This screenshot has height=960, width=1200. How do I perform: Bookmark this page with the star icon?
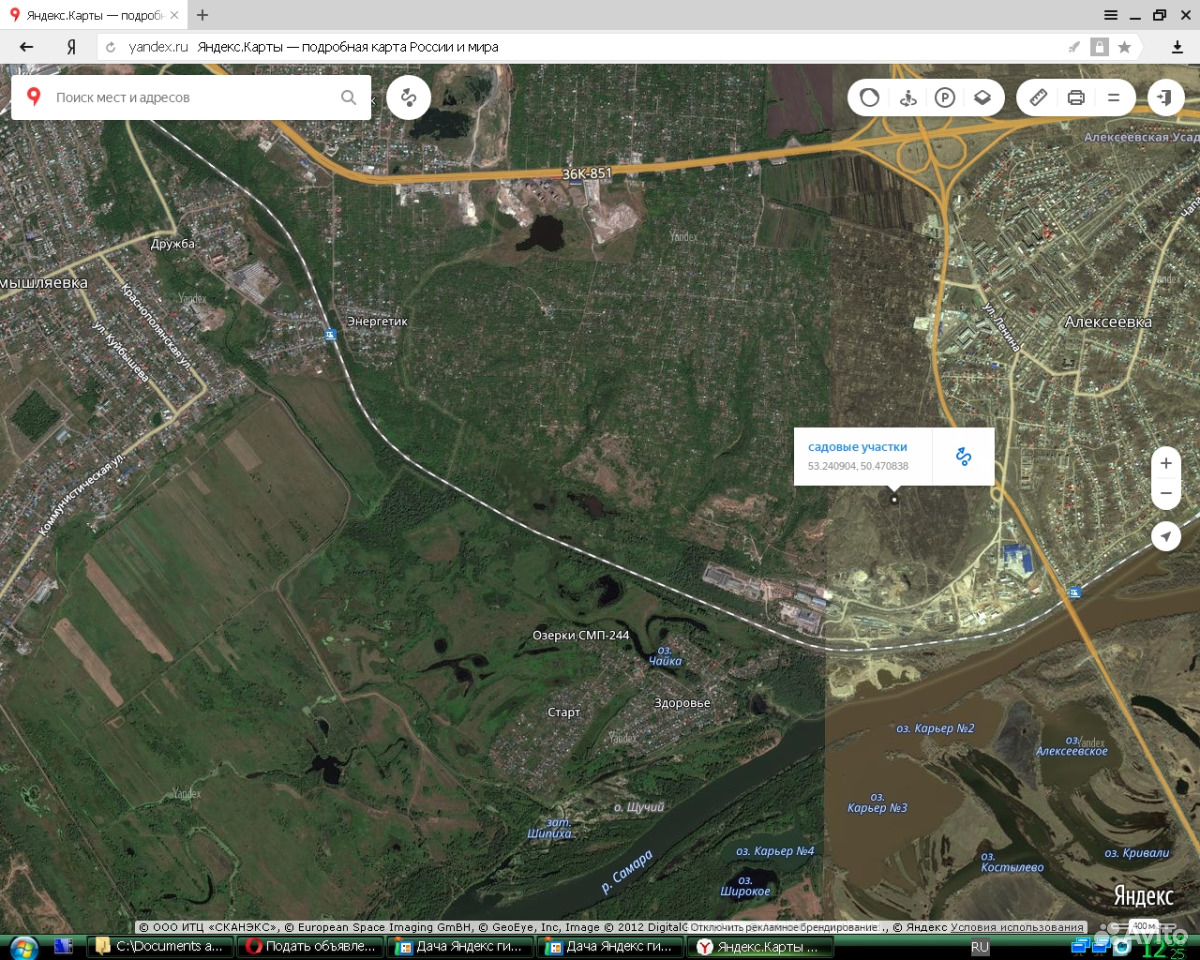click(x=1124, y=46)
